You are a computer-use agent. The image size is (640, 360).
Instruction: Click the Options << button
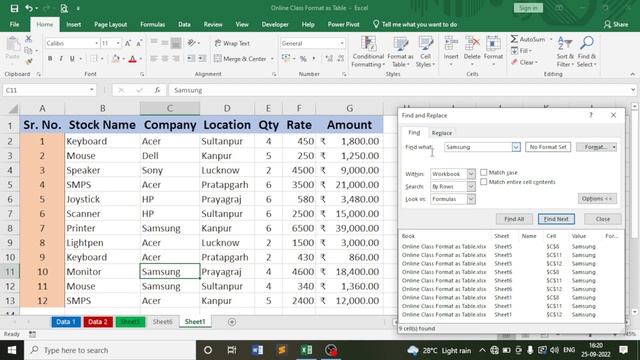coord(597,199)
